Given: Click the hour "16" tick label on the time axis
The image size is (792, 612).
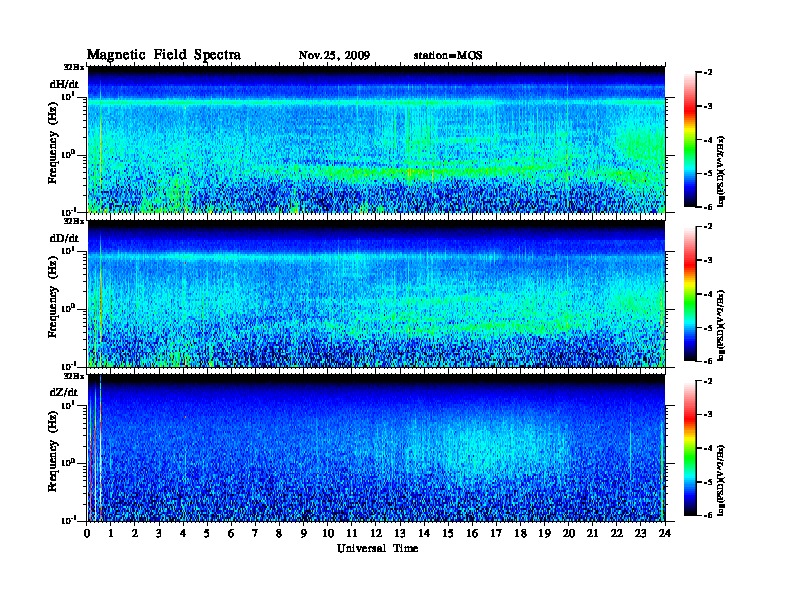Looking at the screenshot, I should (x=472, y=533).
